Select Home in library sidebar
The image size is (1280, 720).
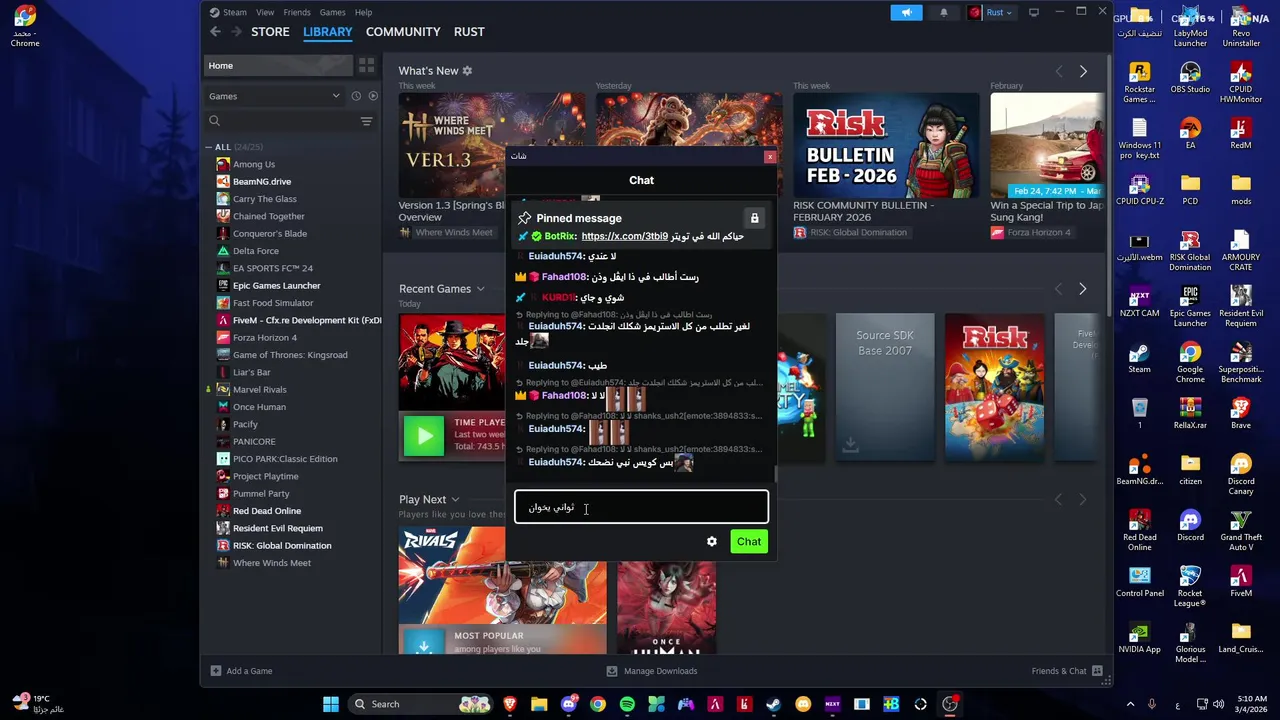[278, 65]
